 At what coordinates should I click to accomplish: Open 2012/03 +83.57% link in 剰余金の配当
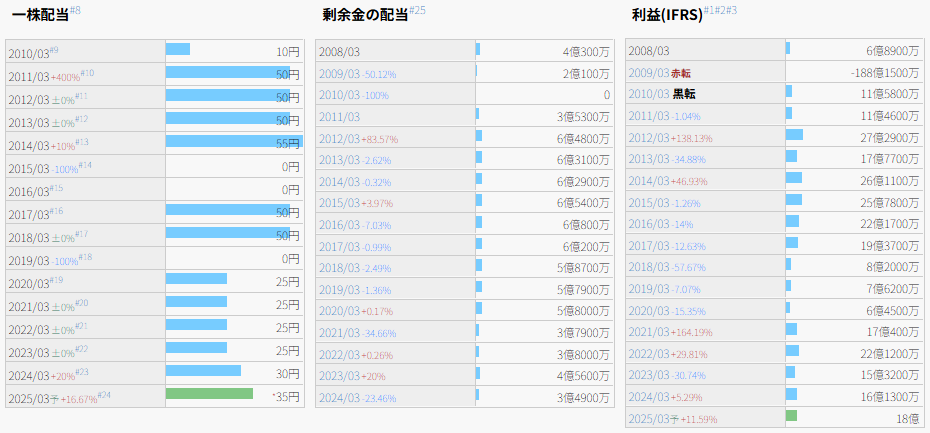click(x=359, y=139)
